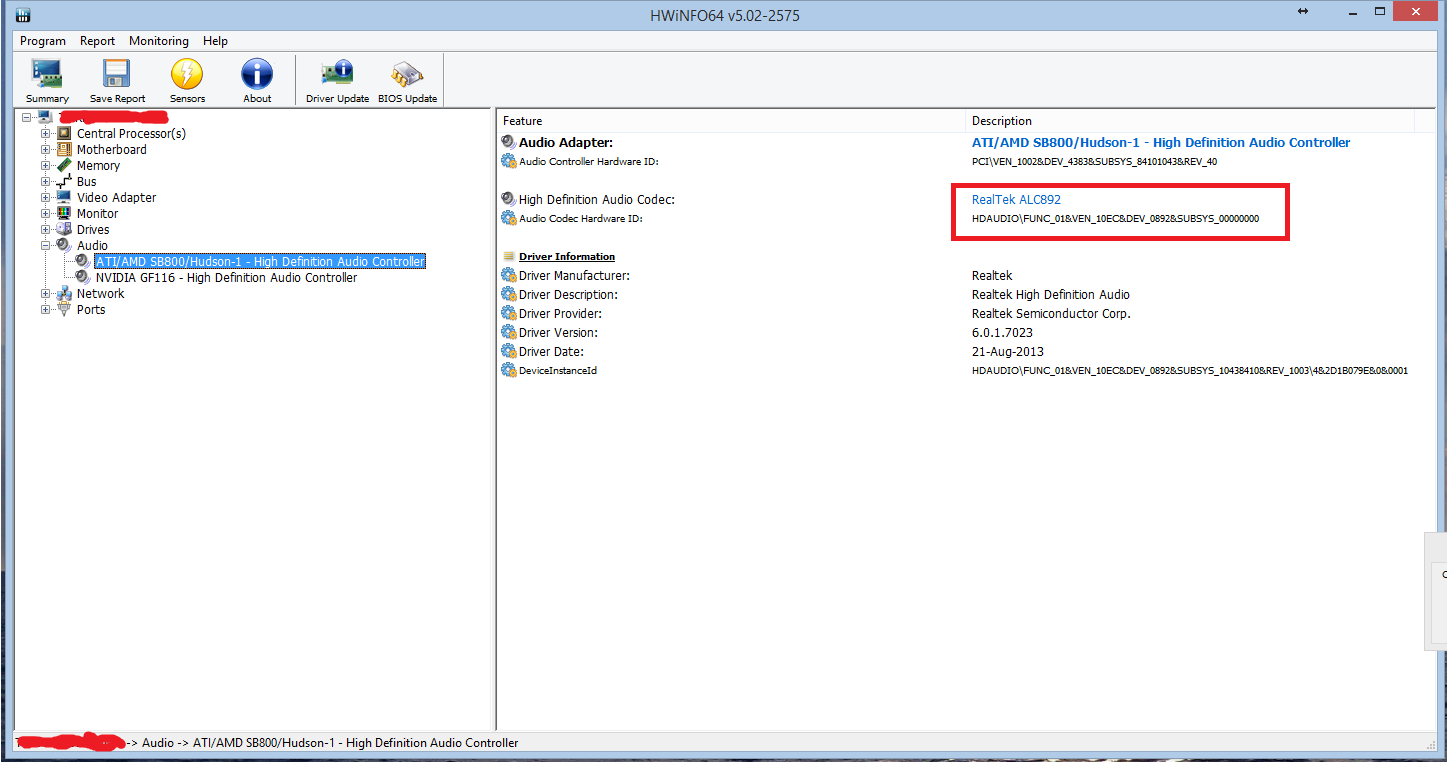Click gear icon beside Driver Version
The image size is (1447, 767).
coord(509,332)
